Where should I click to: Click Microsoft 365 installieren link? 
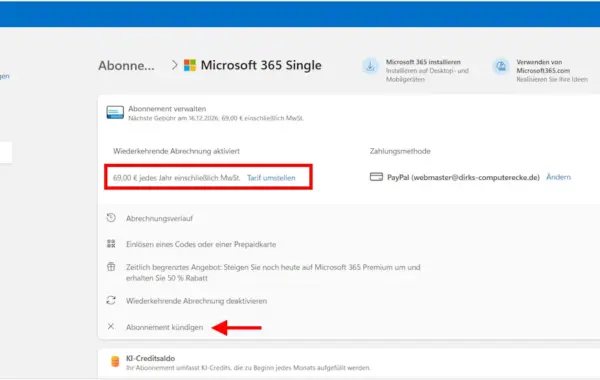coord(423,62)
